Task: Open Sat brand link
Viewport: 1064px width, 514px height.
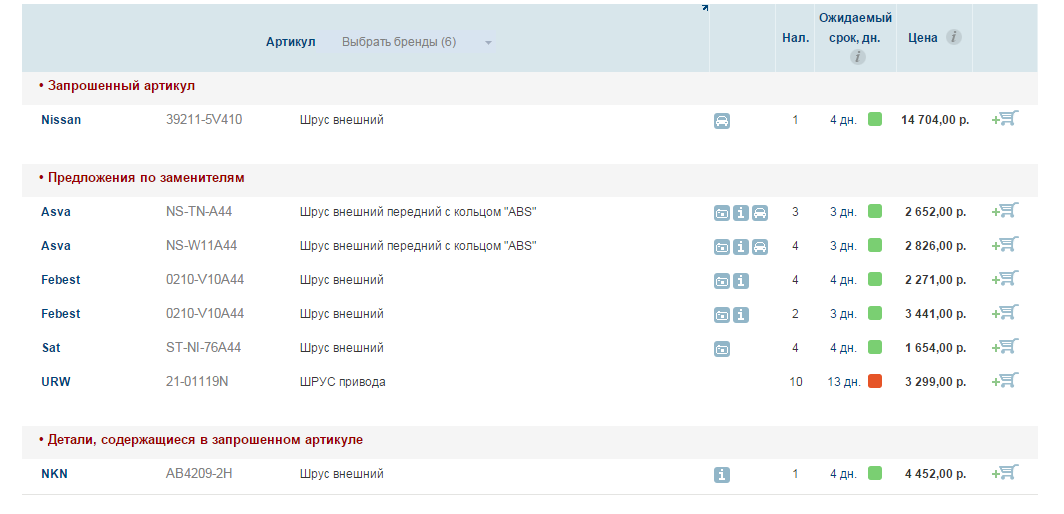Action: (x=51, y=348)
